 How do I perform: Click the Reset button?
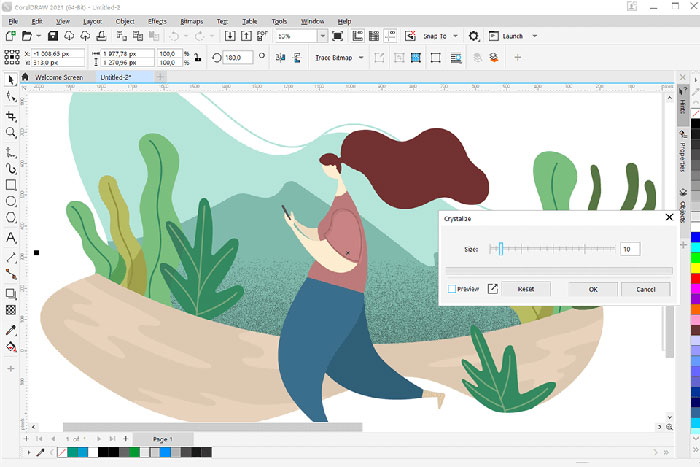pos(526,289)
